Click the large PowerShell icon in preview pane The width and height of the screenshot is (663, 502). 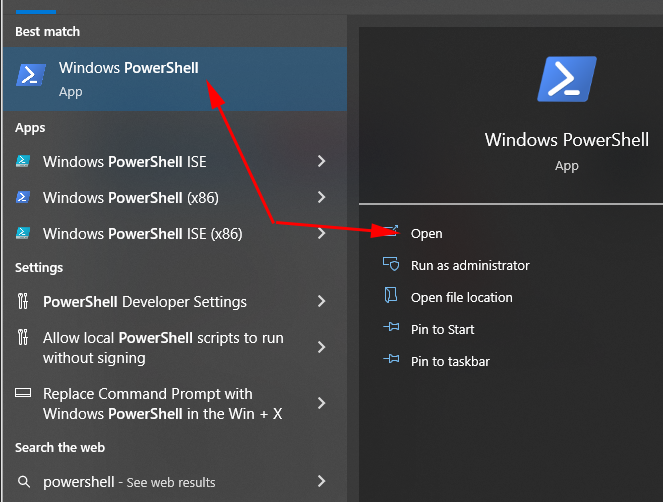567,79
